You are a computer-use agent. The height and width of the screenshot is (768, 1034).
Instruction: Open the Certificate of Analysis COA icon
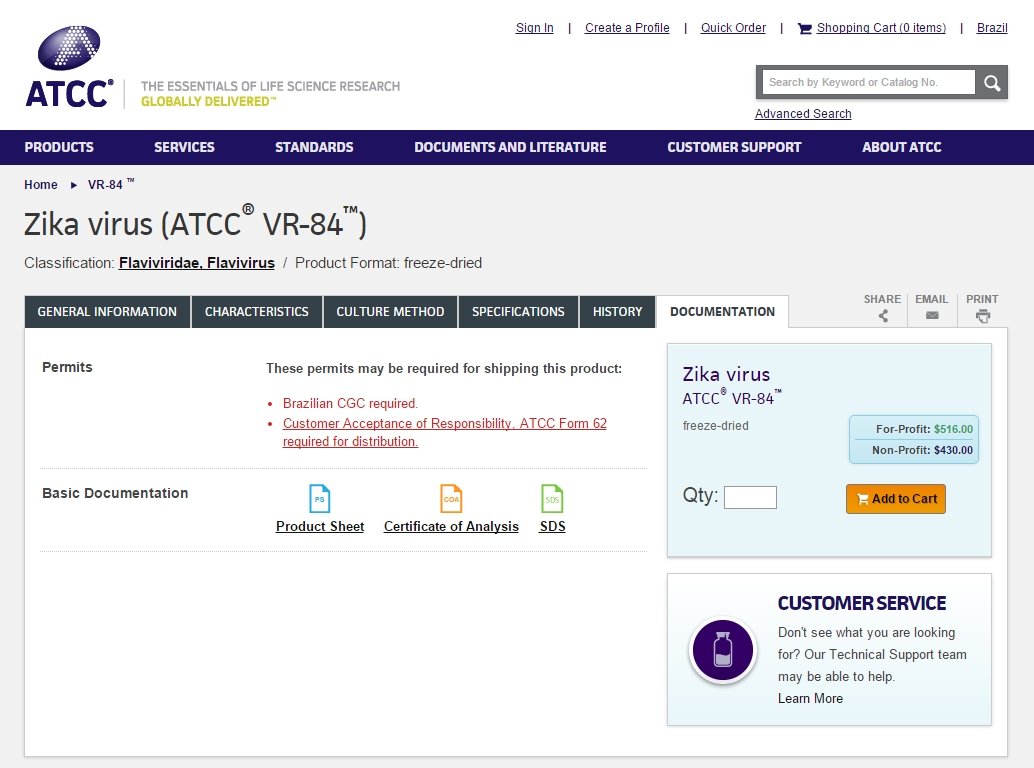(451, 498)
